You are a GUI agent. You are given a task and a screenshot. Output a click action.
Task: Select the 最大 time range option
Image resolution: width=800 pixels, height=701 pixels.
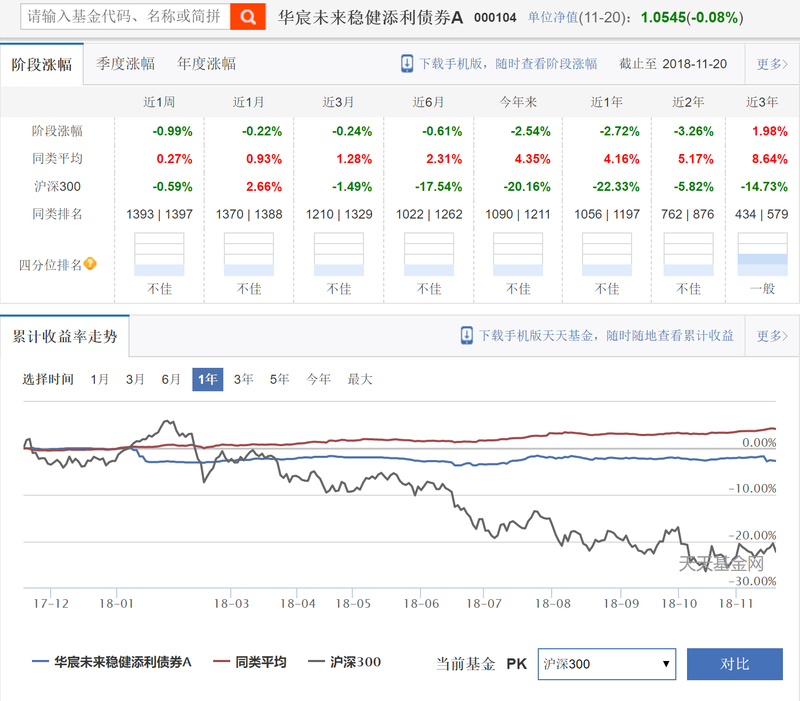tap(360, 380)
